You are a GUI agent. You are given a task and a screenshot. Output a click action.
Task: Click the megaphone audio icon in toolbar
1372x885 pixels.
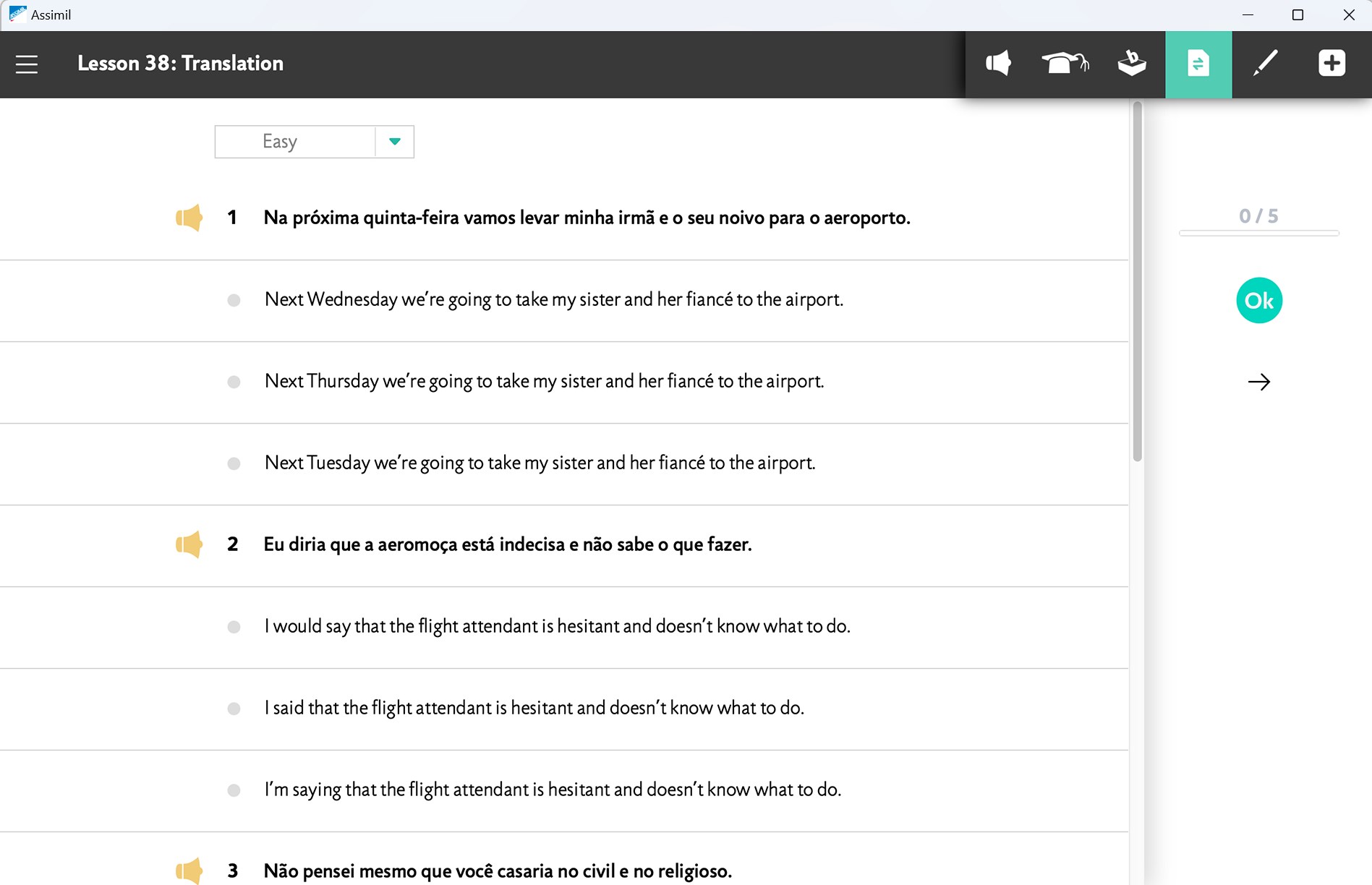point(998,64)
